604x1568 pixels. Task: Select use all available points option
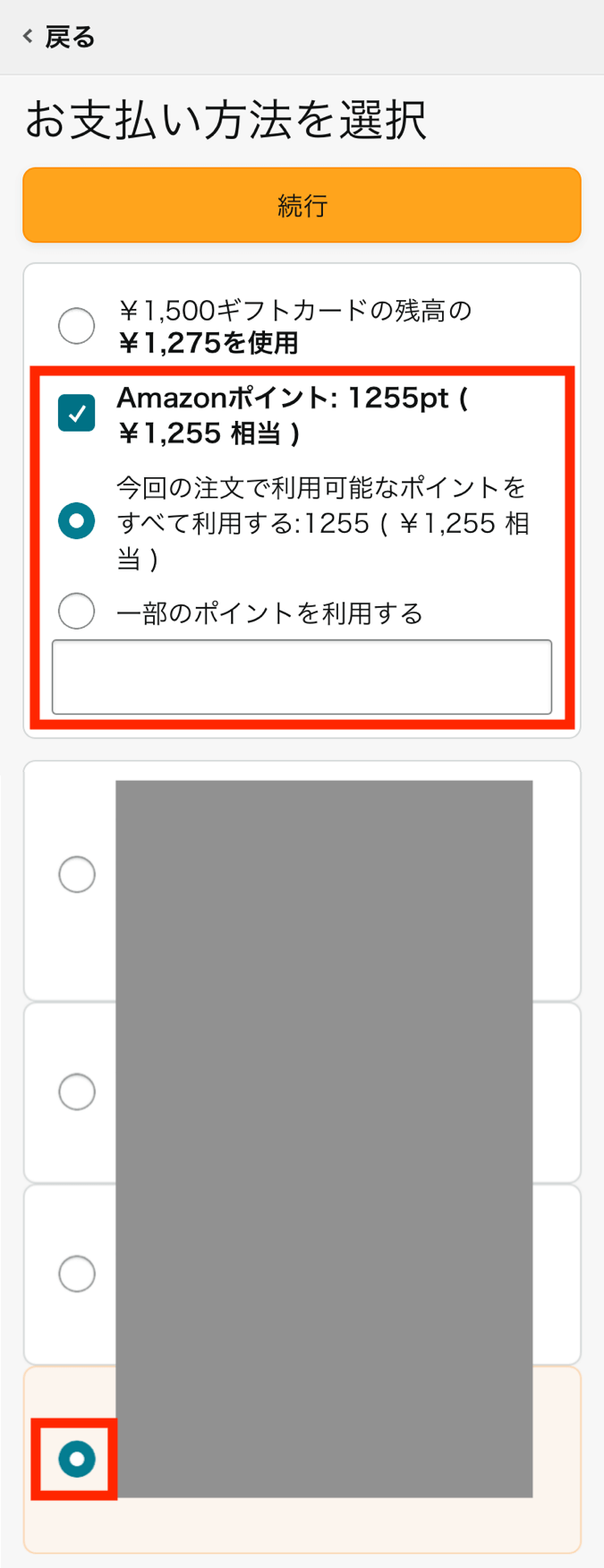[x=76, y=521]
